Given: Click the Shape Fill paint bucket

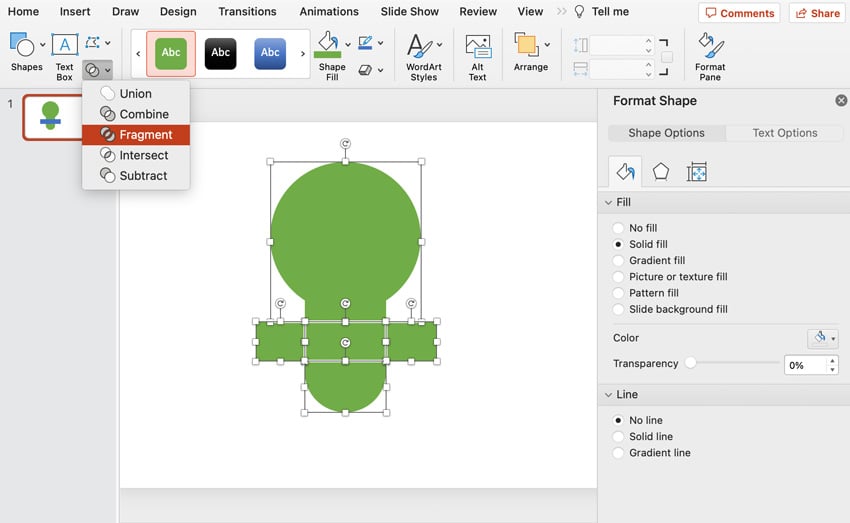Looking at the screenshot, I should tap(328, 44).
